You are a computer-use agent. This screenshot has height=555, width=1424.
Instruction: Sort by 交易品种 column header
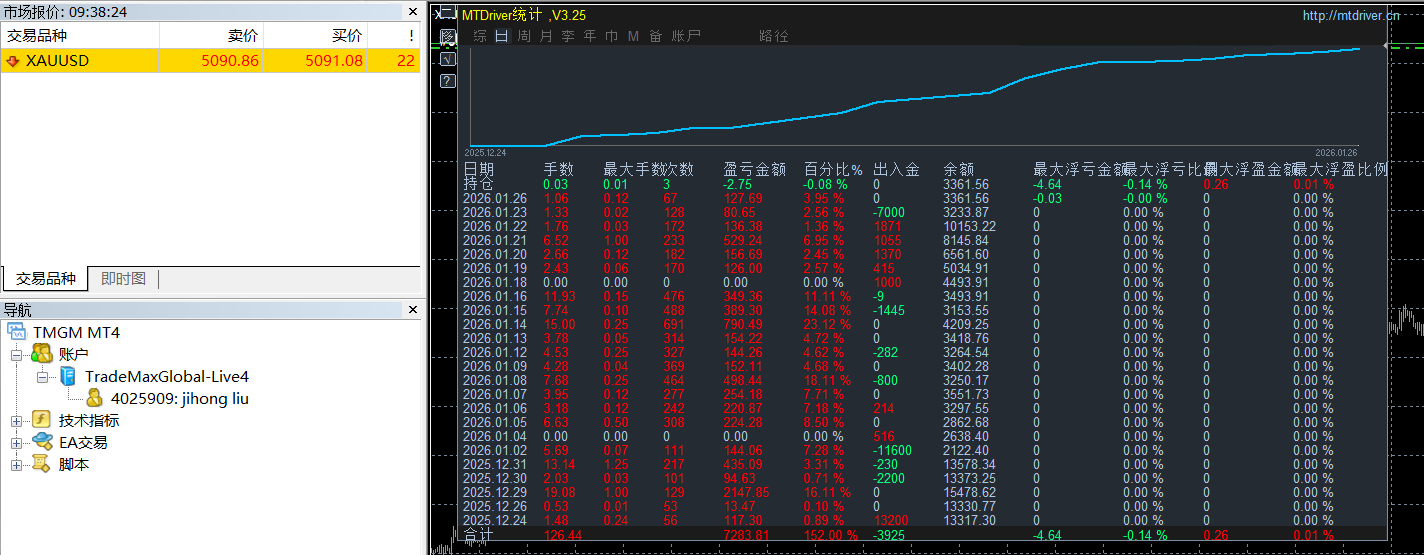[x=80, y=35]
